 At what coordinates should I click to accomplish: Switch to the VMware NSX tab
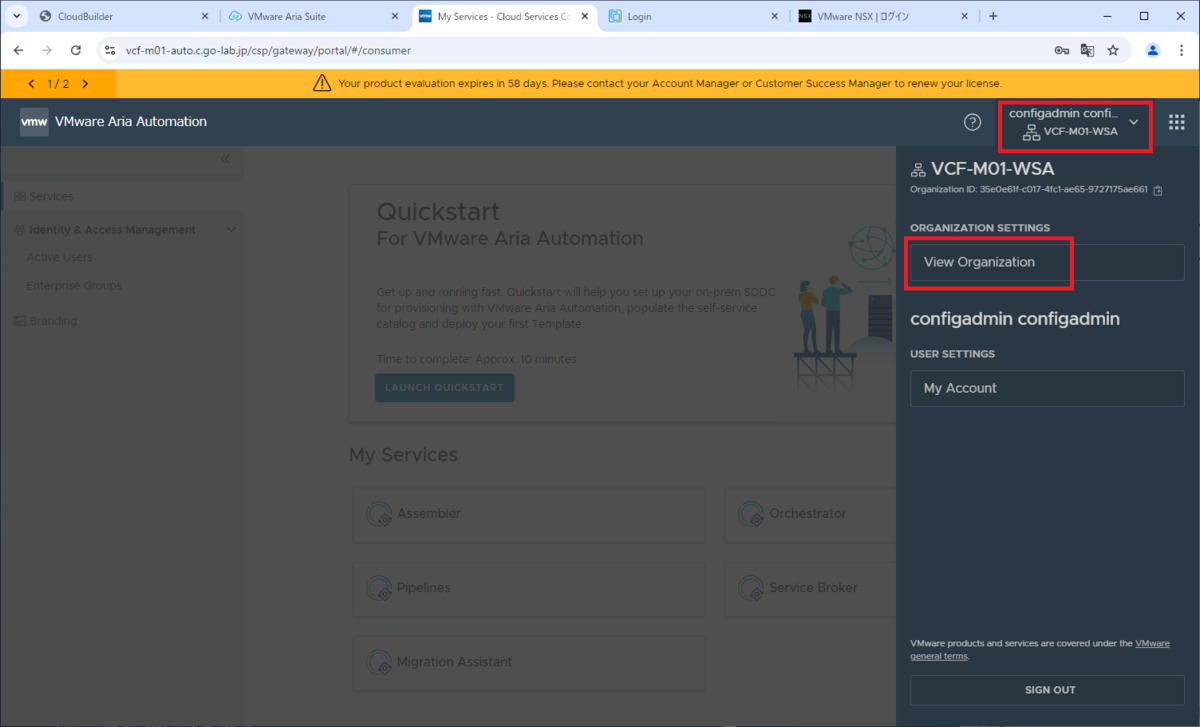coord(884,16)
